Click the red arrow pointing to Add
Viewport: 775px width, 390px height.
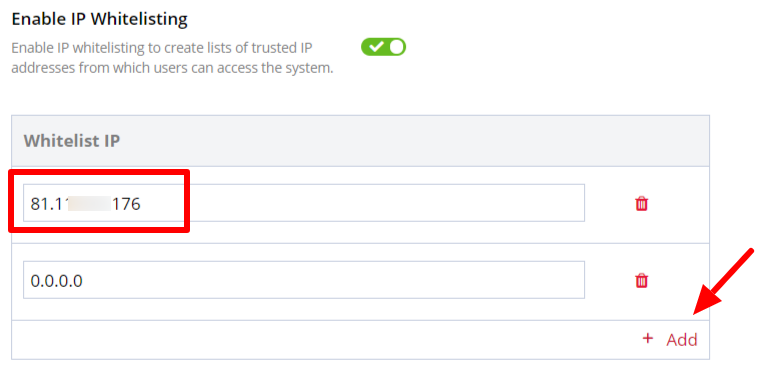(x=723, y=281)
